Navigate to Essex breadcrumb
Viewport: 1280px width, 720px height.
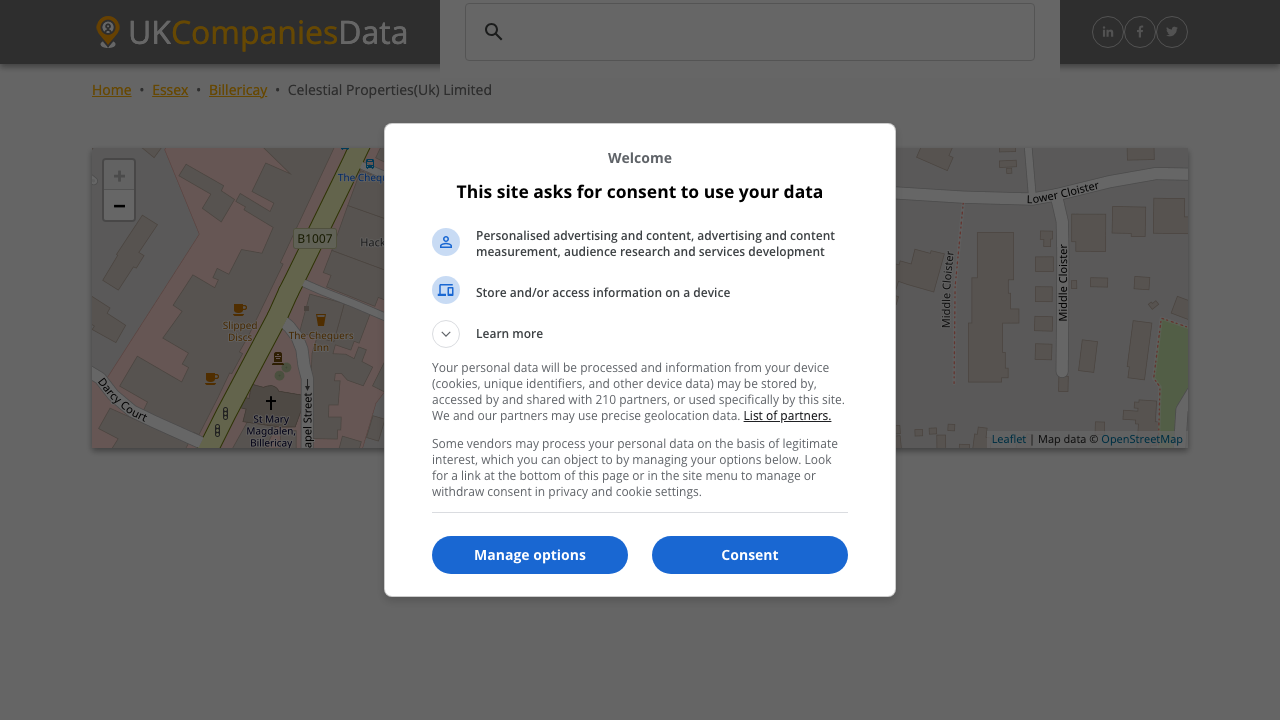click(x=170, y=90)
